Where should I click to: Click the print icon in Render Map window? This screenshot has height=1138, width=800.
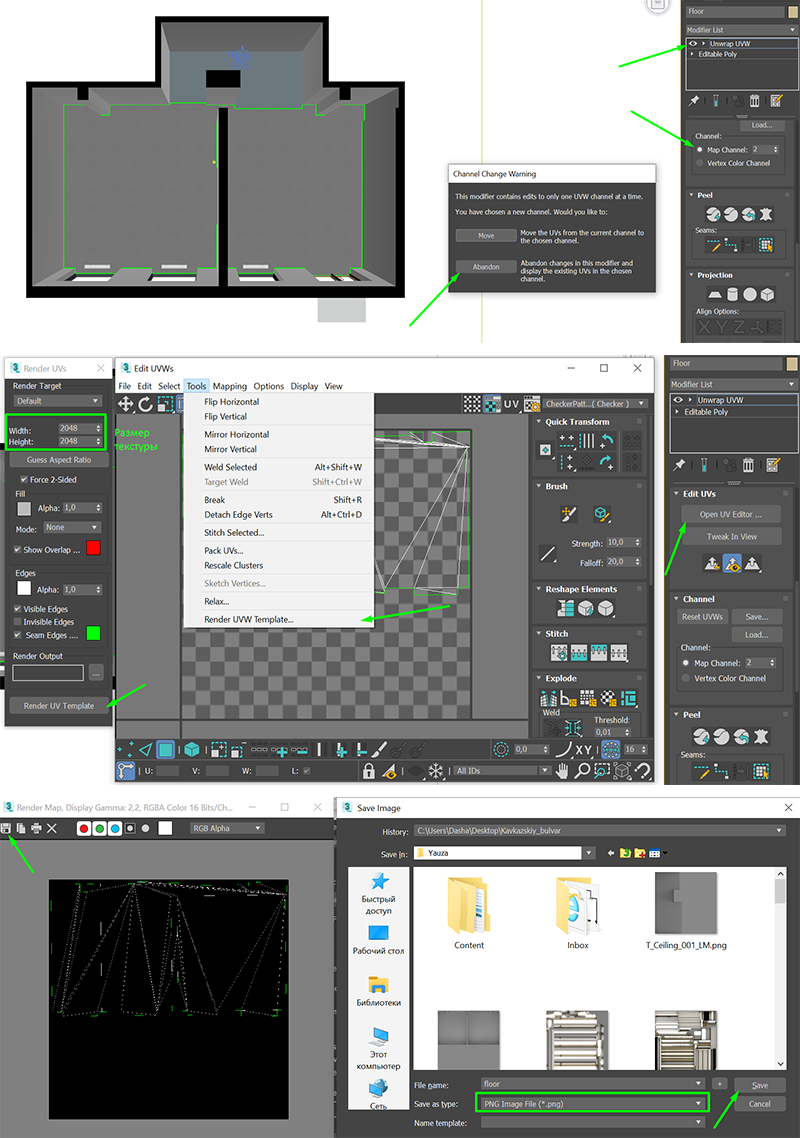[36, 828]
